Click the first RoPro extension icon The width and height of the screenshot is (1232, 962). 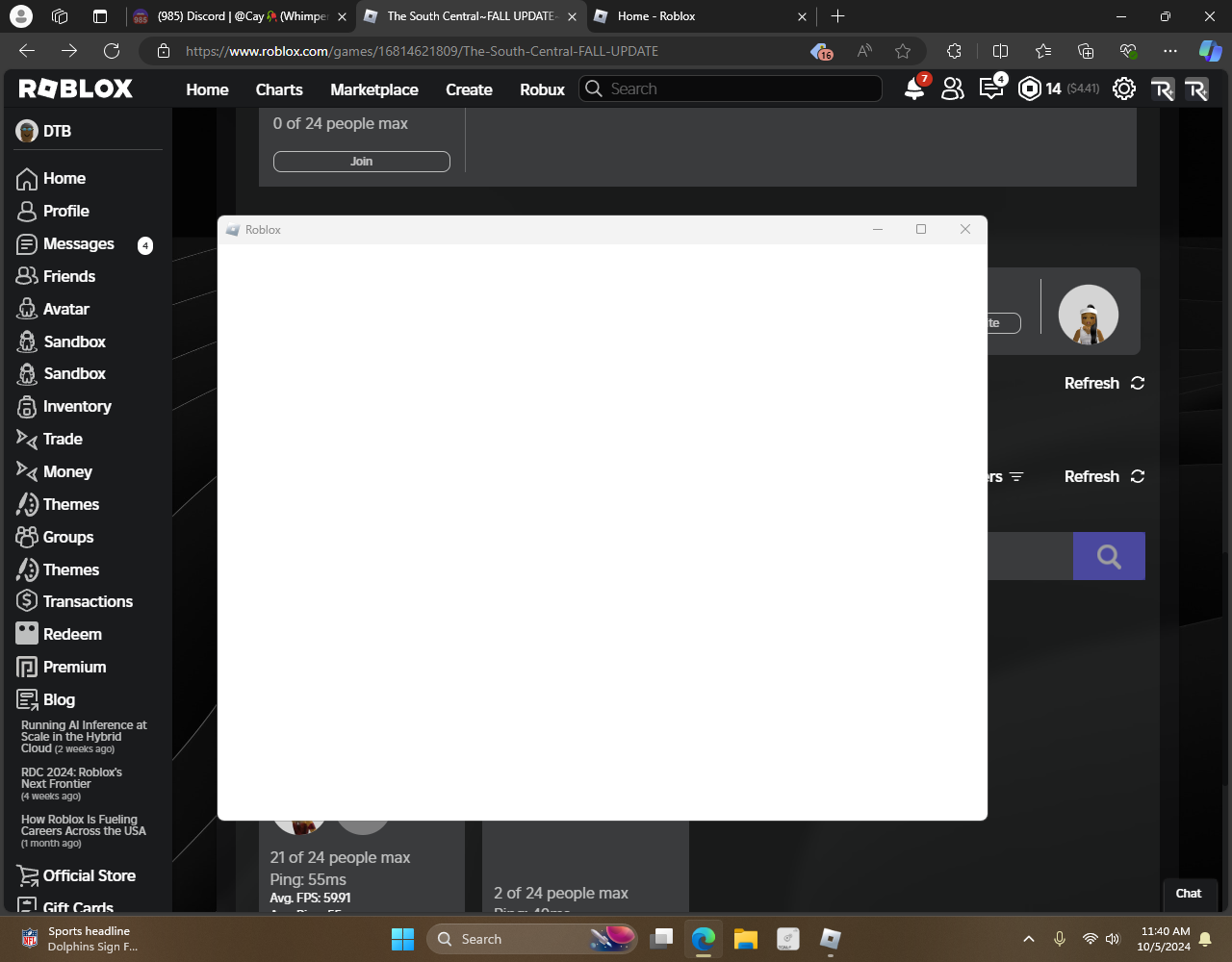pos(1163,89)
